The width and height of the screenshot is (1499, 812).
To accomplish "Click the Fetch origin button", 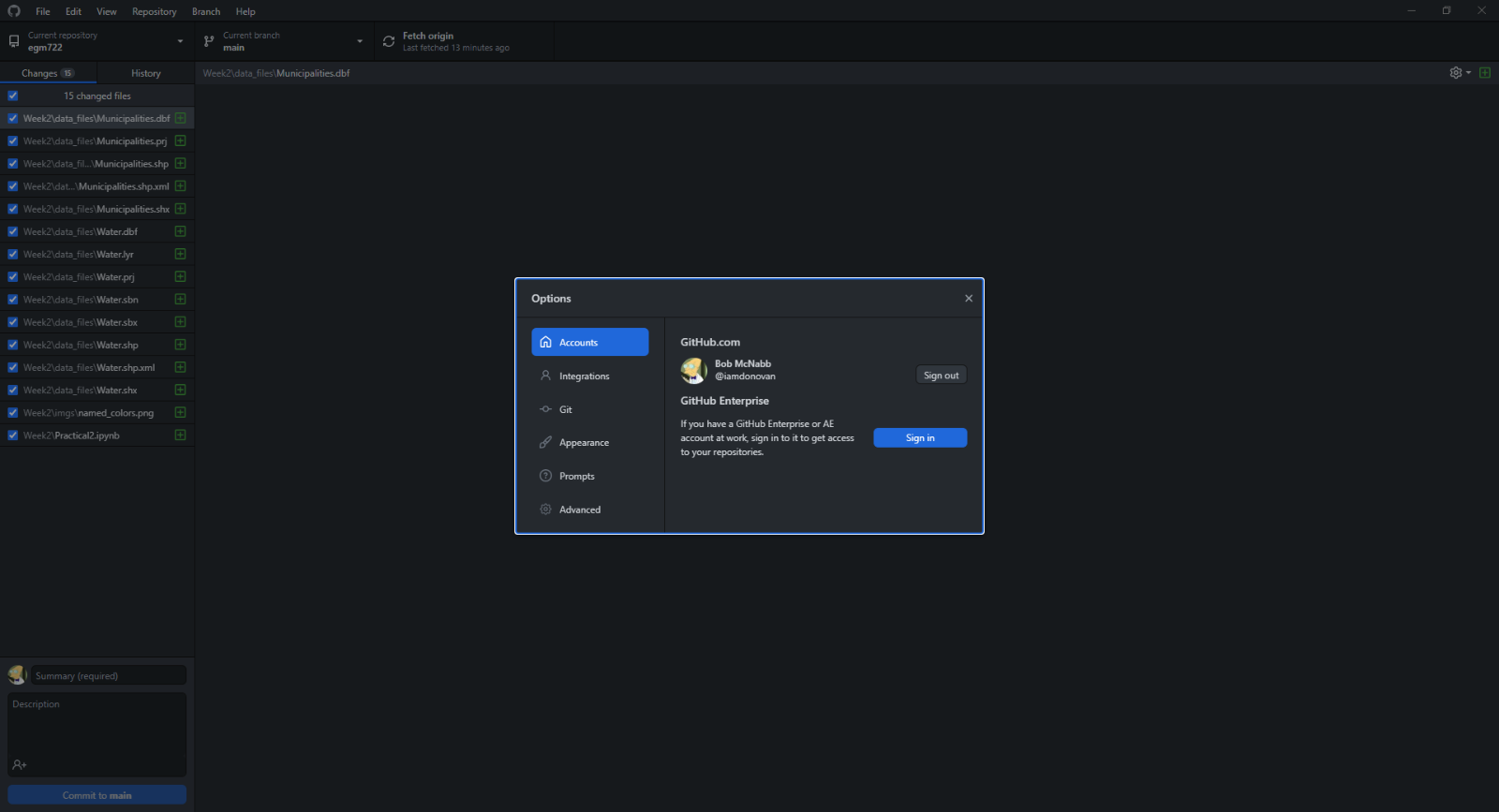I will [462, 41].
